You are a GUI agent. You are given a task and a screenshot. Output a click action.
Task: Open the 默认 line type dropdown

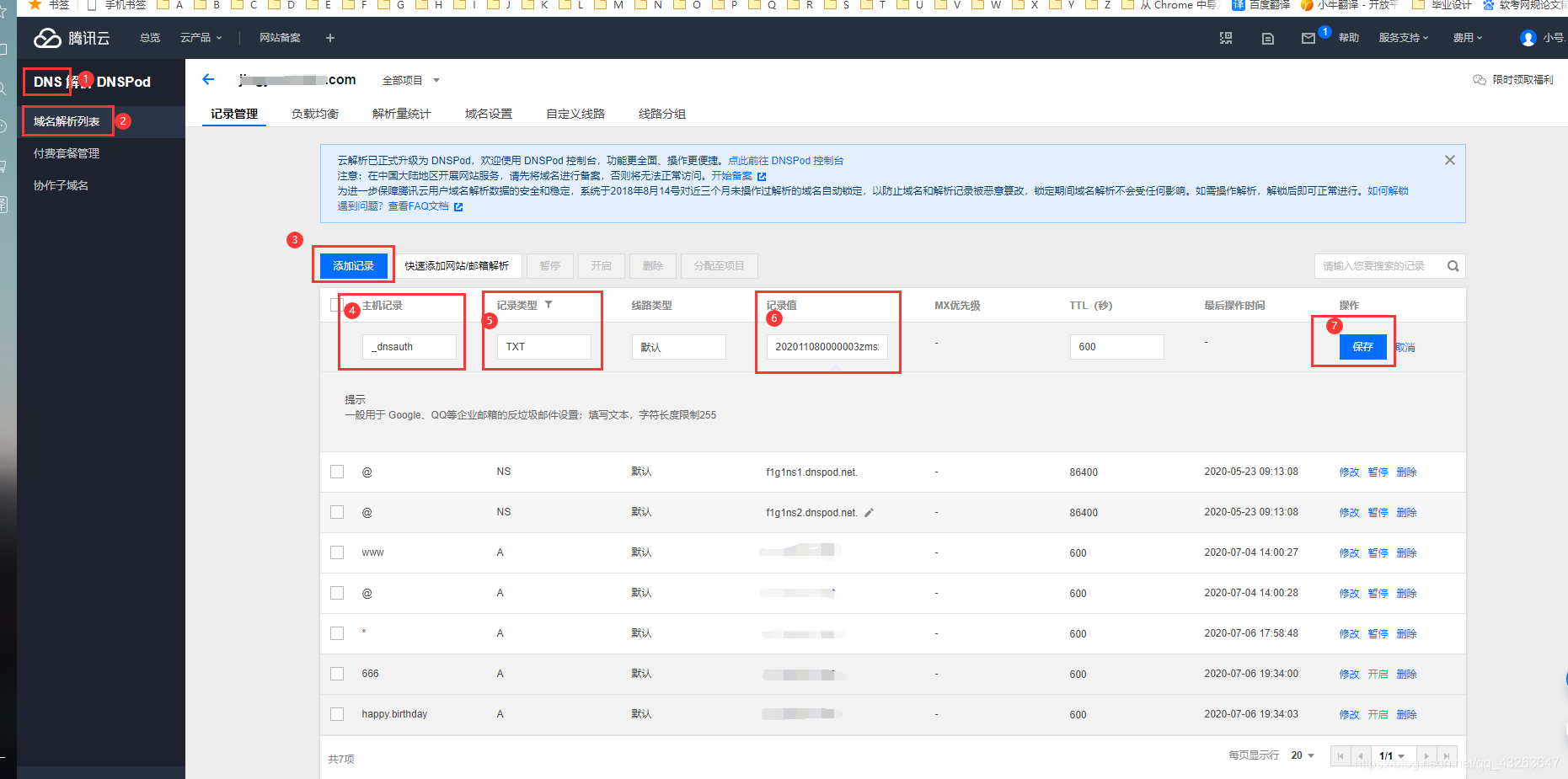click(679, 347)
